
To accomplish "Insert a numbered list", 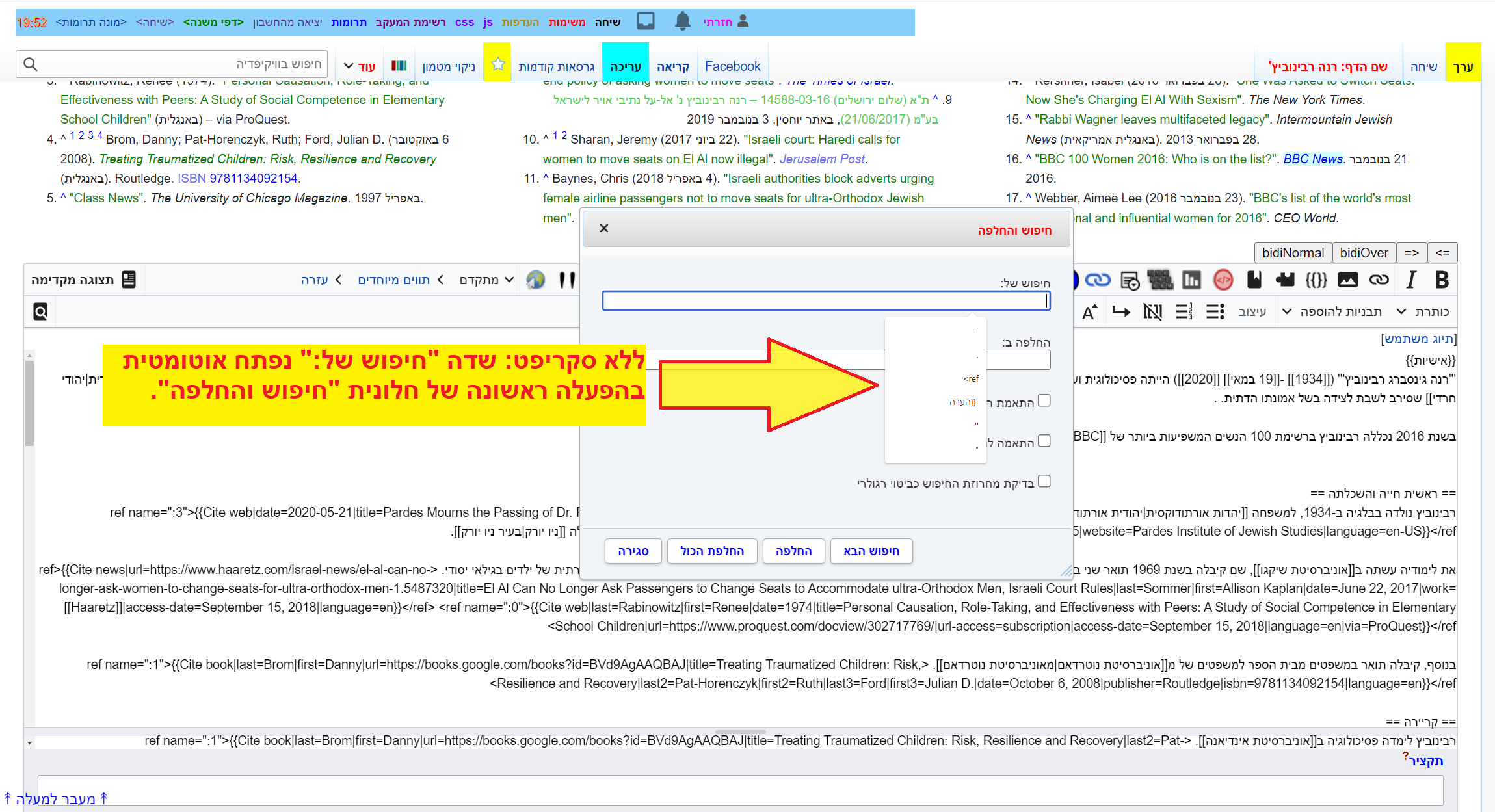I will point(1184,312).
